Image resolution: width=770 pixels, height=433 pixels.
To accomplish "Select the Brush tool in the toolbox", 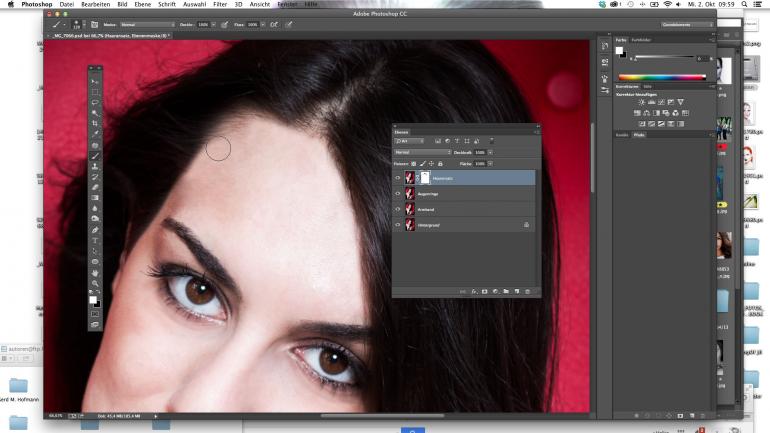I will [x=95, y=156].
